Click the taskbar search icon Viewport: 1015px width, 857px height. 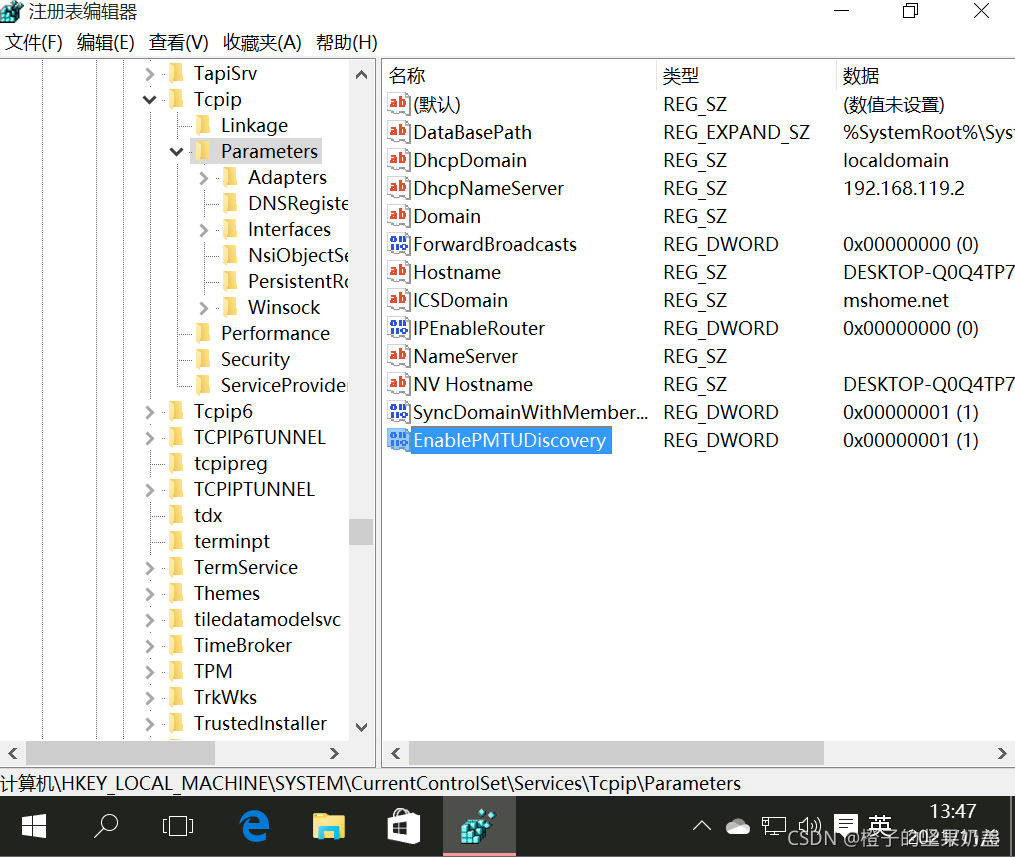click(106, 826)
